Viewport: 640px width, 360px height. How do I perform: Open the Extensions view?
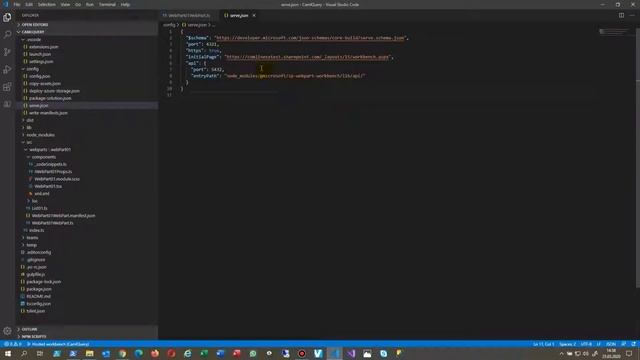coord(7,87)
